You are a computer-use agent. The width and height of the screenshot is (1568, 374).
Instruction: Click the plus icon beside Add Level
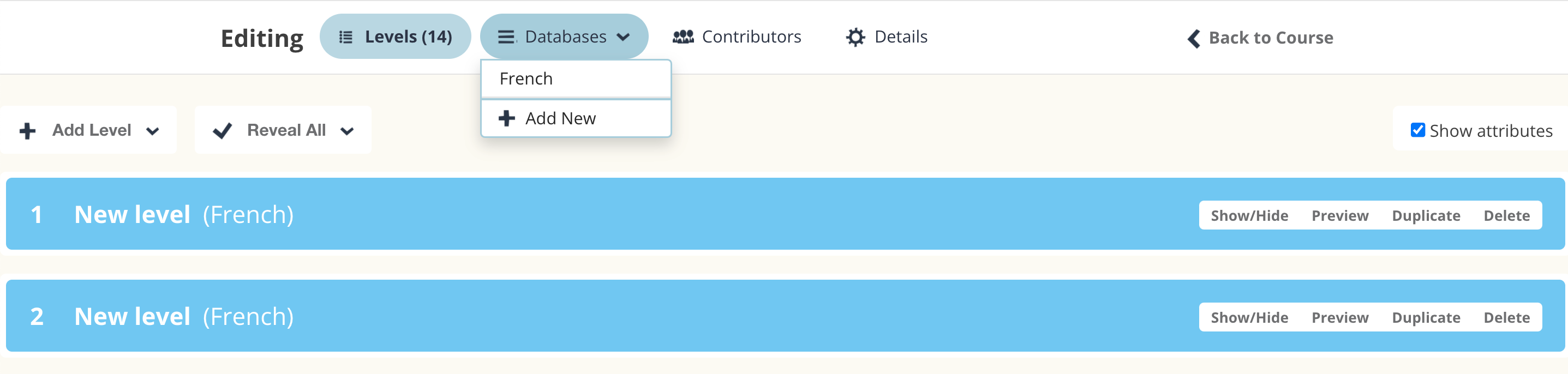(x=27, y=131)
